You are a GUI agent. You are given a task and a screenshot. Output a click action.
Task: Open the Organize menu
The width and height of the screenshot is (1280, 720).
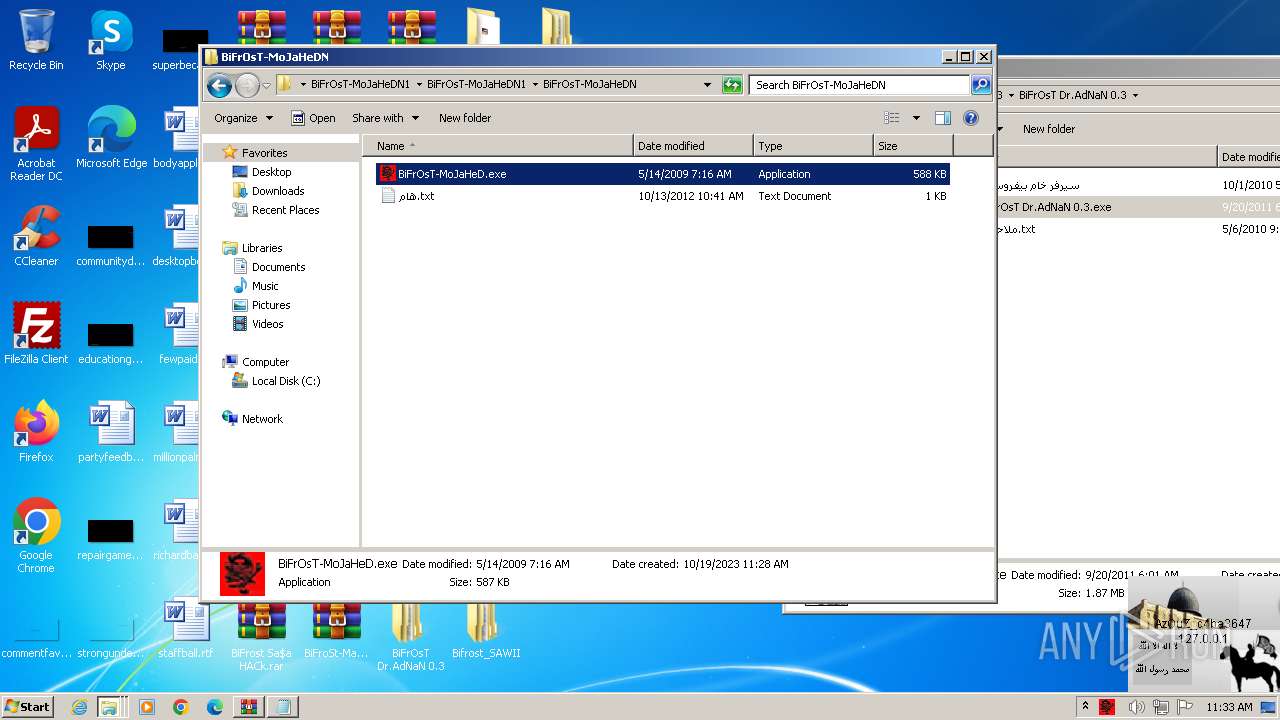(x=243, y=118)
